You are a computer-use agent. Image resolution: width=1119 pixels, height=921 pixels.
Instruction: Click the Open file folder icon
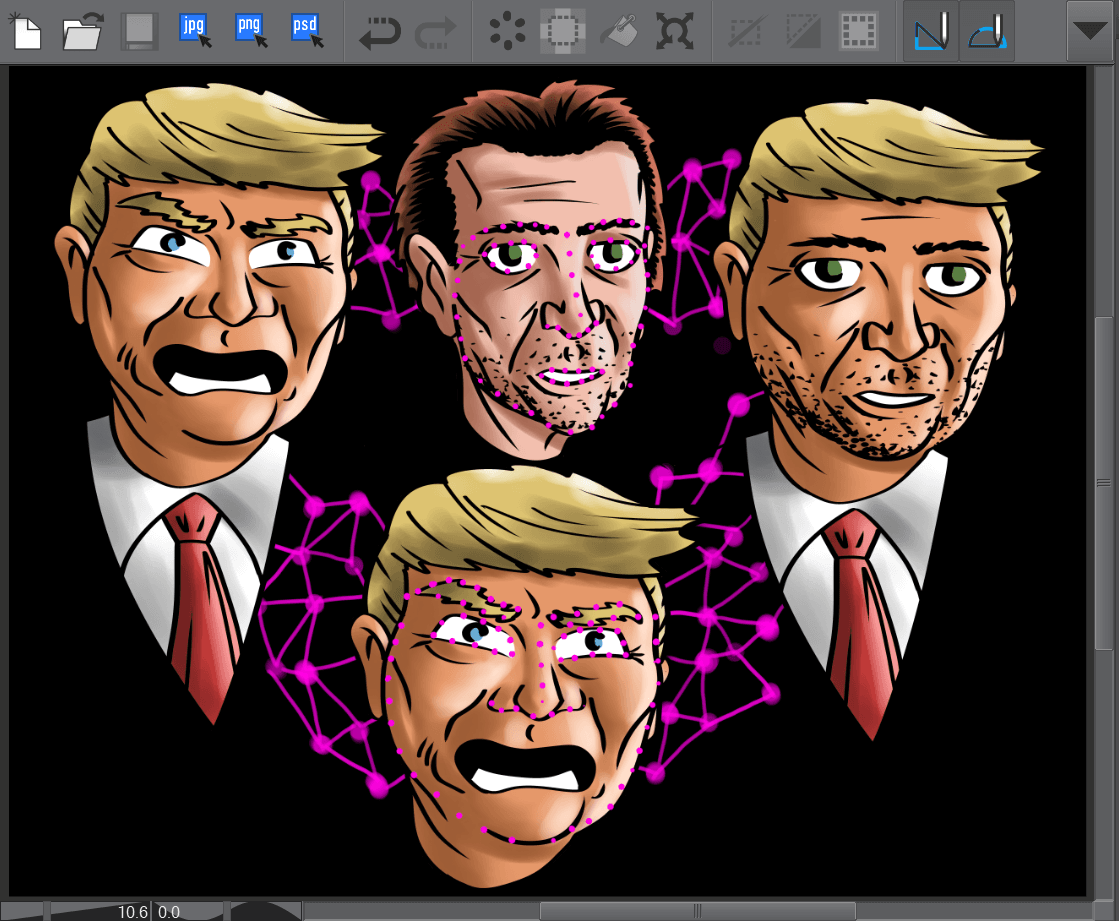point(82,31)
